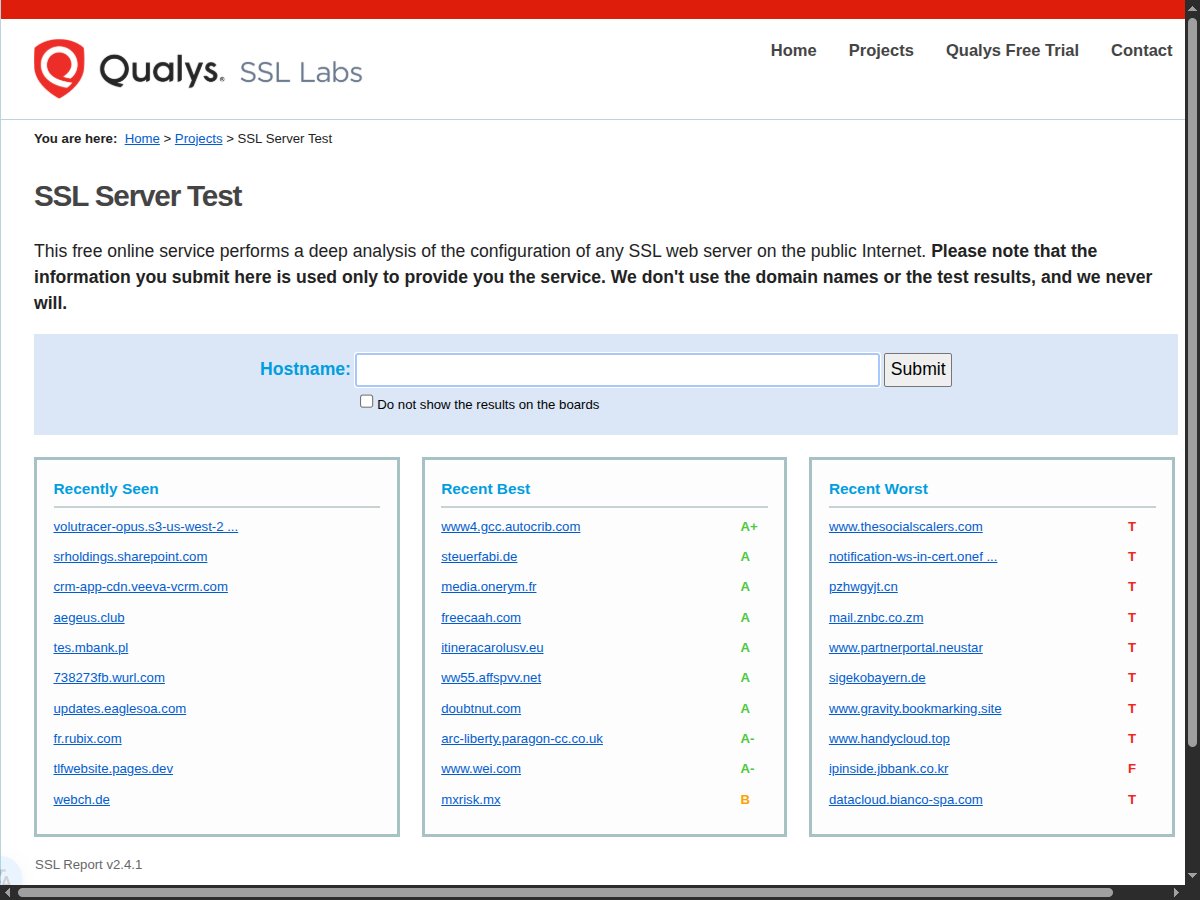The width and height of the screenshot is (1200, 900).
Task: Open the Projects menu item
Action: pos(880,51)
